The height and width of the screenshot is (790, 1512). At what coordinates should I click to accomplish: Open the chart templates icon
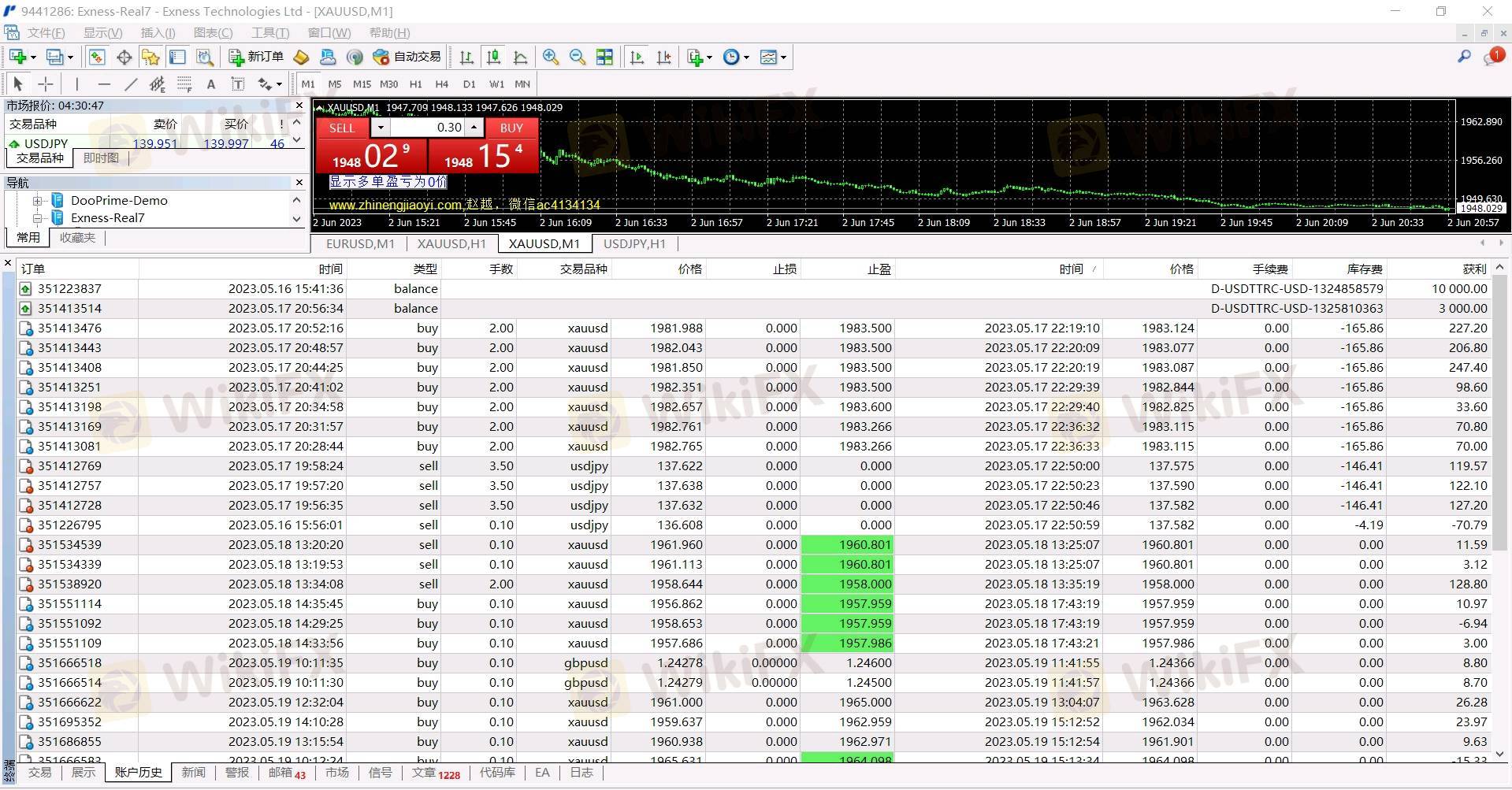[x=768, y=57]
